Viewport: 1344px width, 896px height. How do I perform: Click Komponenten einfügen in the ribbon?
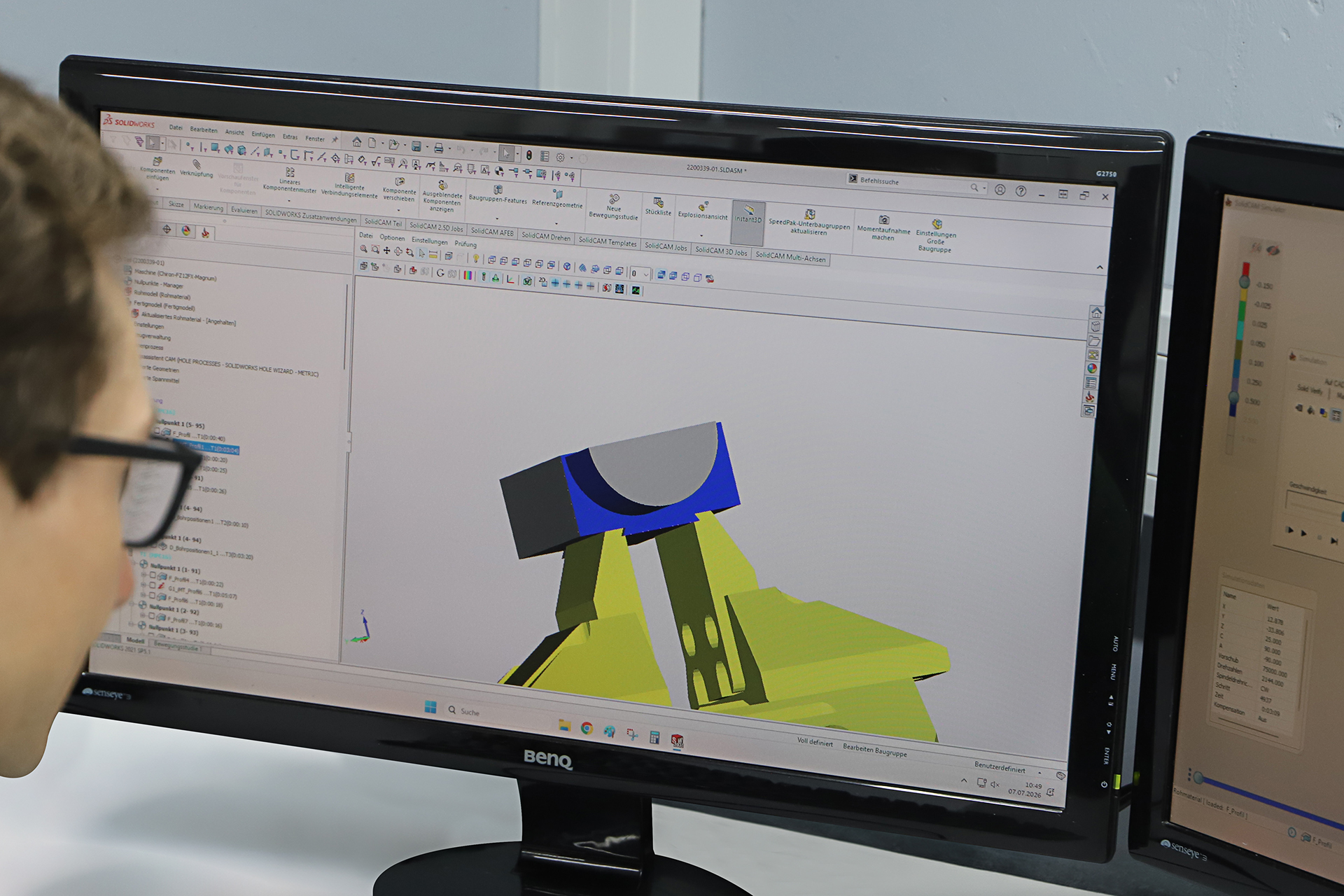157,169
